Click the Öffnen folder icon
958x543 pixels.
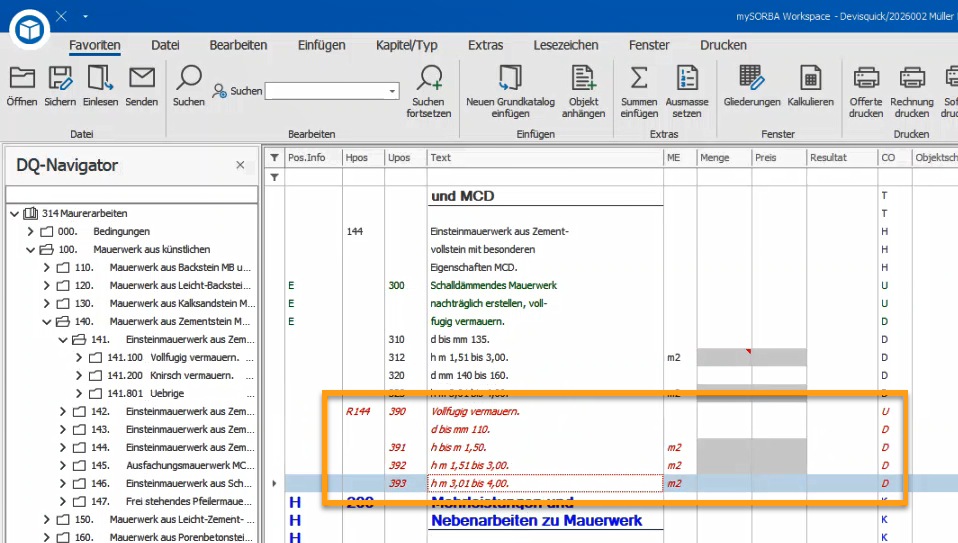22,78
